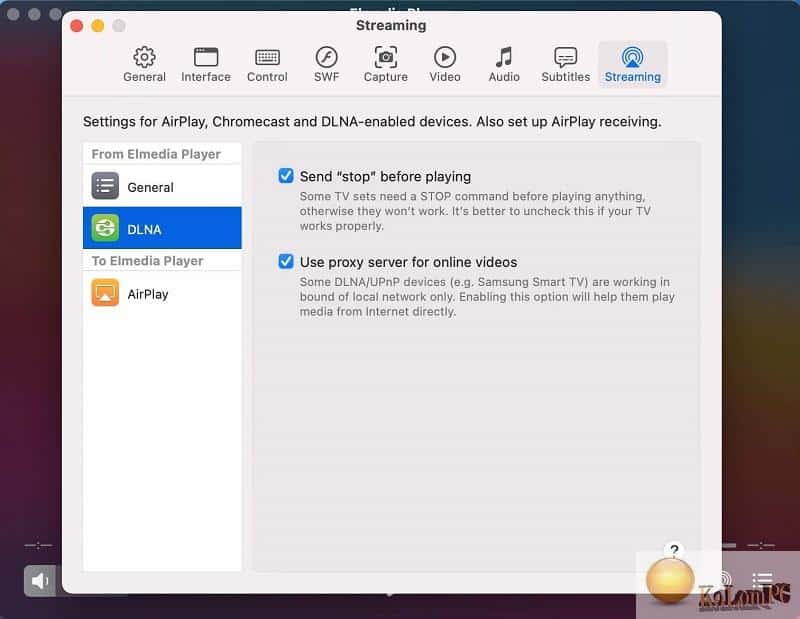Switch to the Interface preferences tab
Screen dimensions: 800x619
pyautogui.click(x=206, y=64)
